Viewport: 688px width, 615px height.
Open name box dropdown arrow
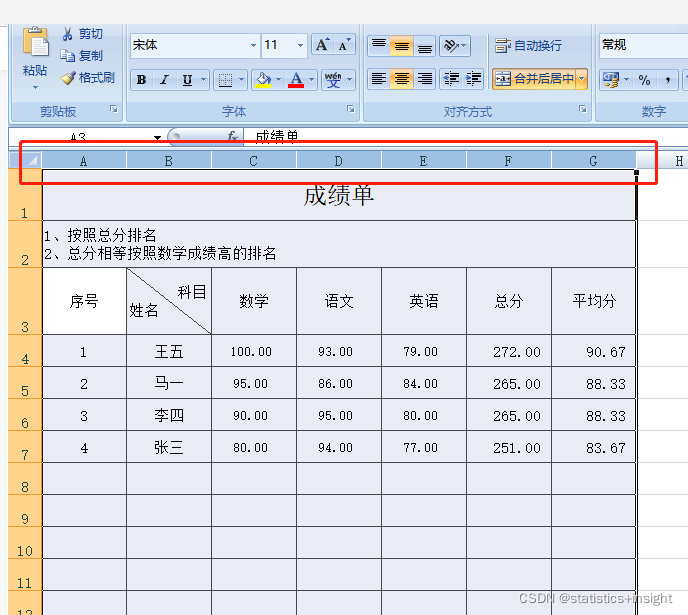pos(157,137)
